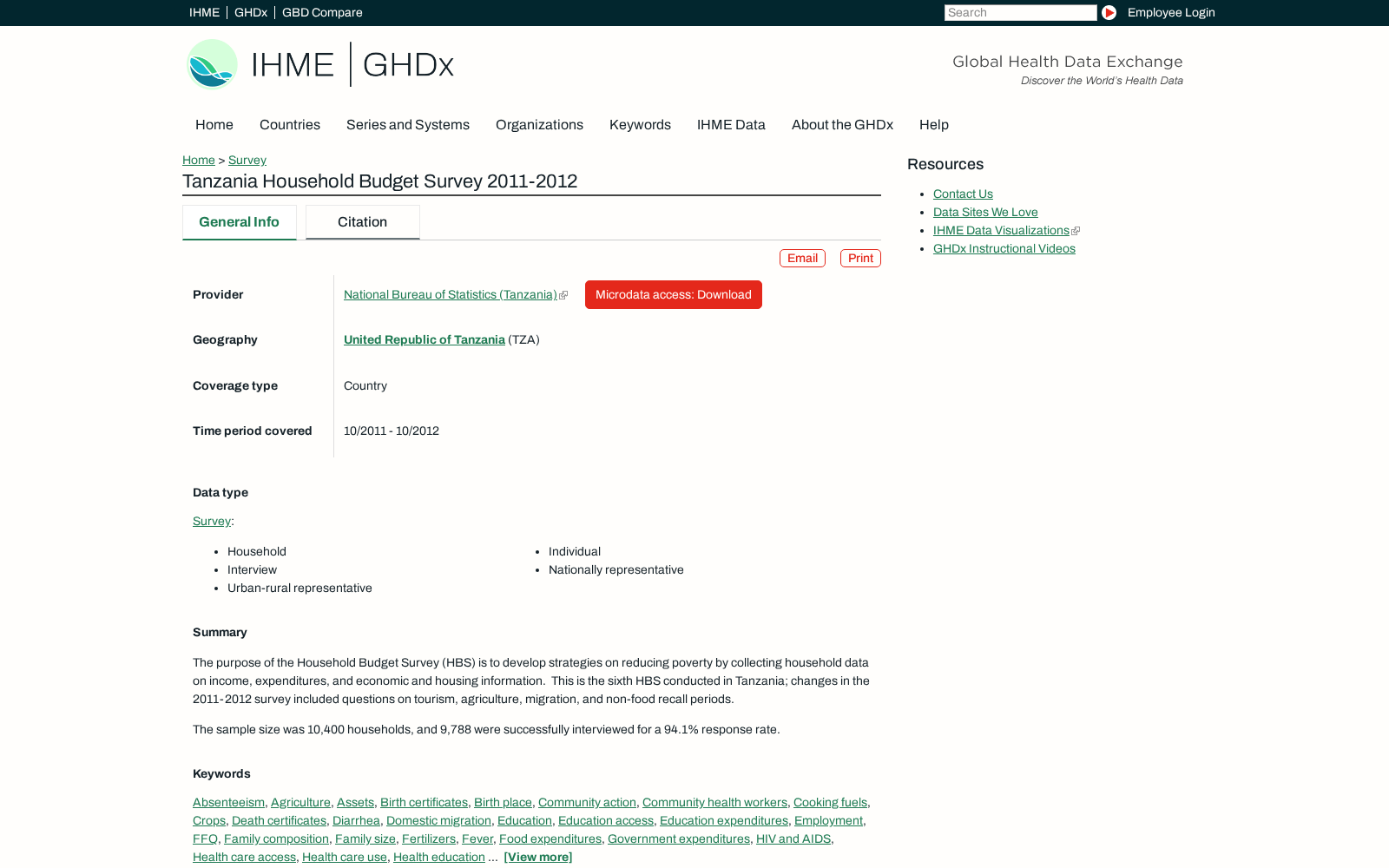The height and width of the screenshot is (868, 1389).
Task: Click the Absenteeism keyword
Action: coord(228,803)
